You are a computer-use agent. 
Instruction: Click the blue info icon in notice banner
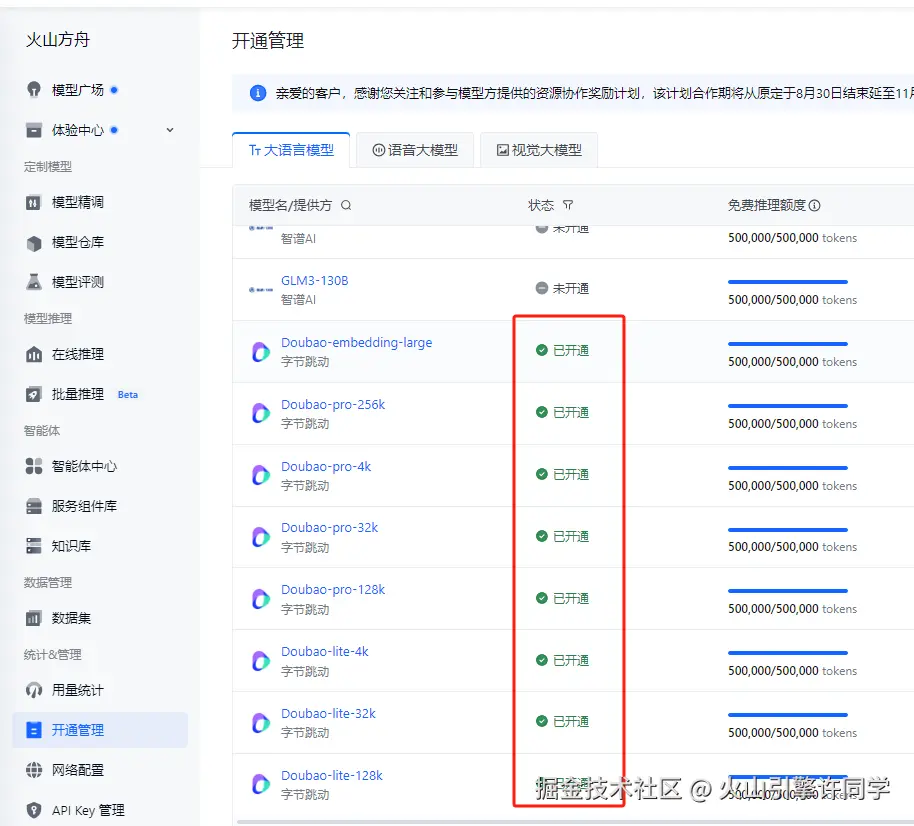pyautogui.click(x=258, y=93)
